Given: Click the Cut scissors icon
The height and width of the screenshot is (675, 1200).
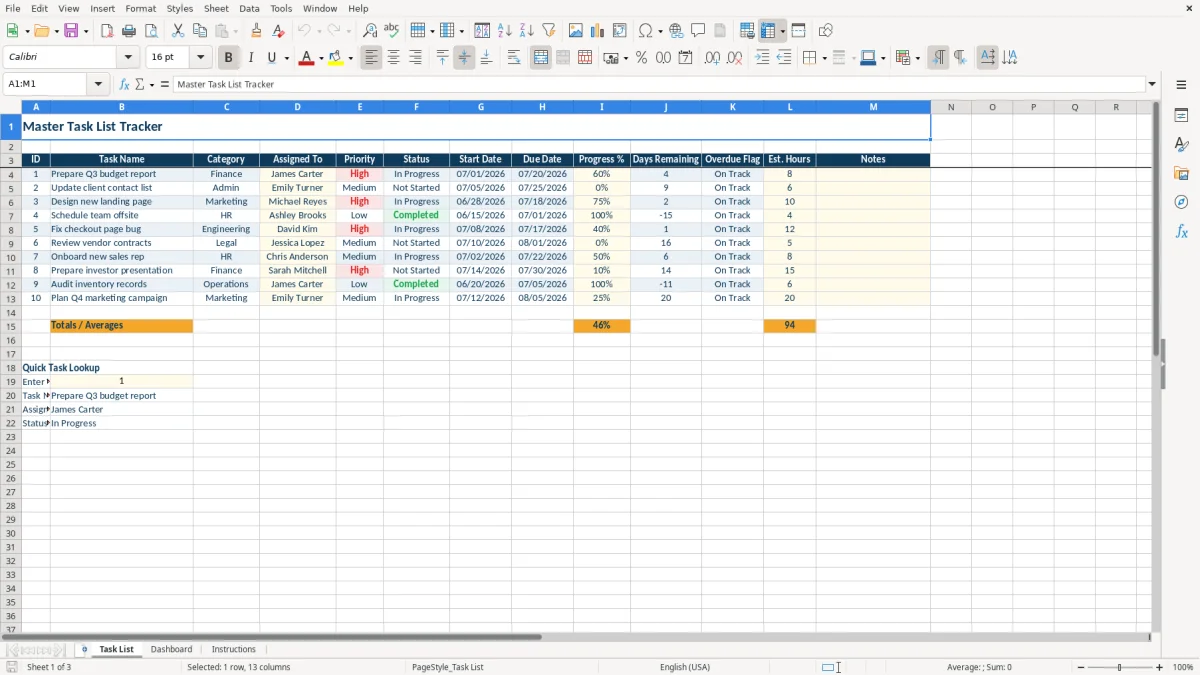Looking at the screenshot, I should point(178,31).
